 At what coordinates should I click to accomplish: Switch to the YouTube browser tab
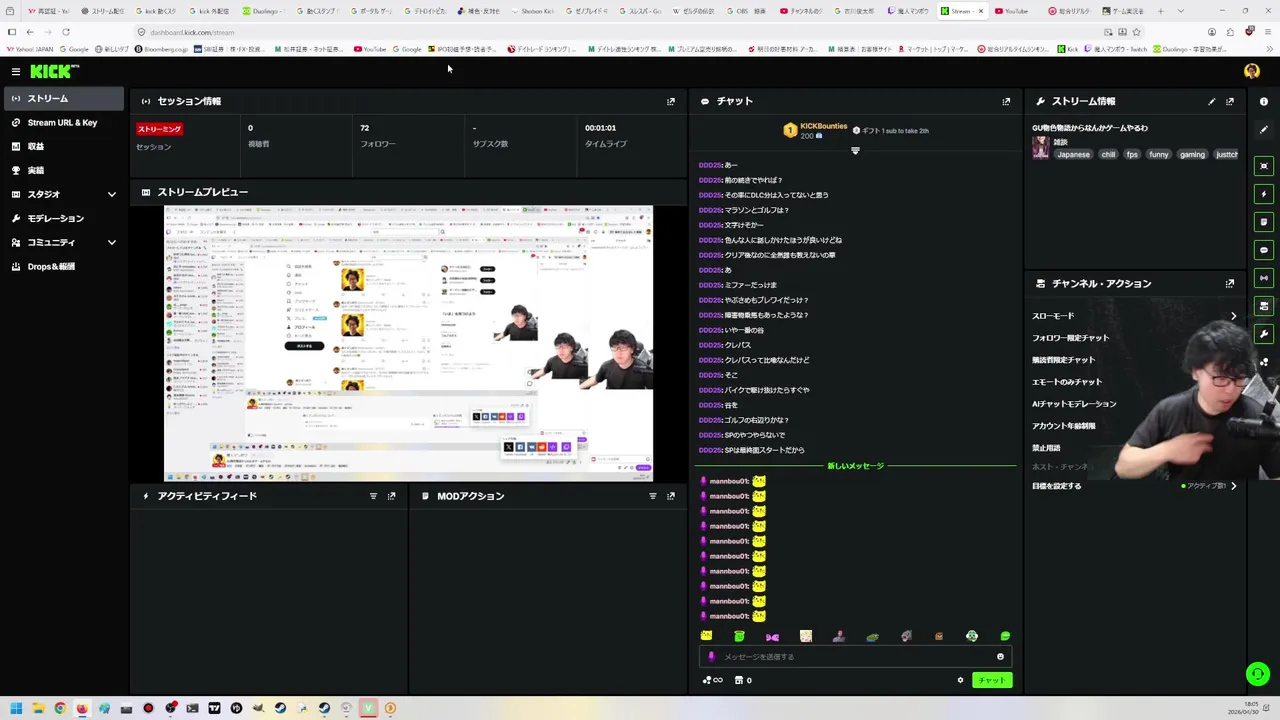pos(1015,11)
